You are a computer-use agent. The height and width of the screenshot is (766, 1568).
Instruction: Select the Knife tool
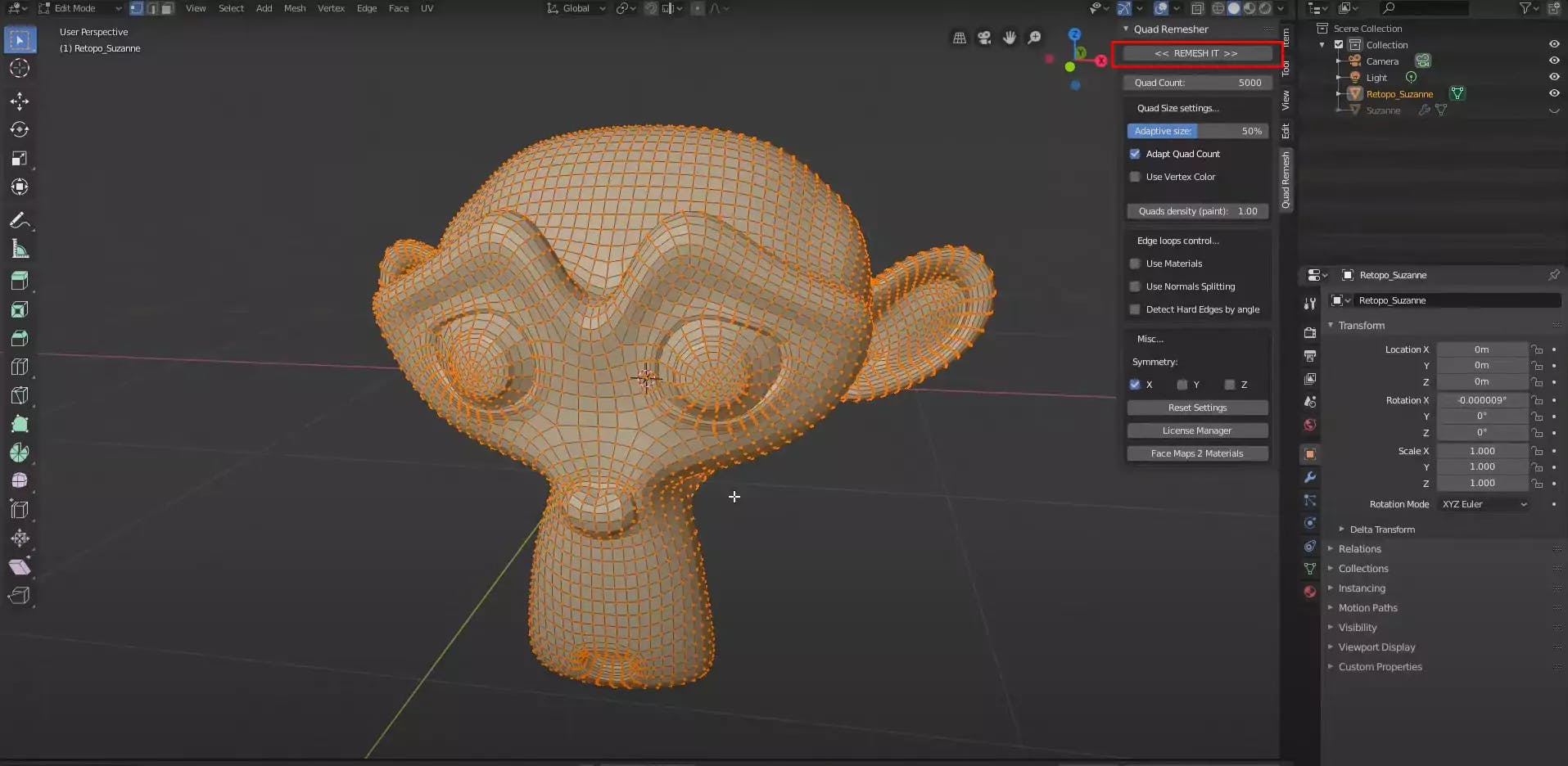coord(20,395)
